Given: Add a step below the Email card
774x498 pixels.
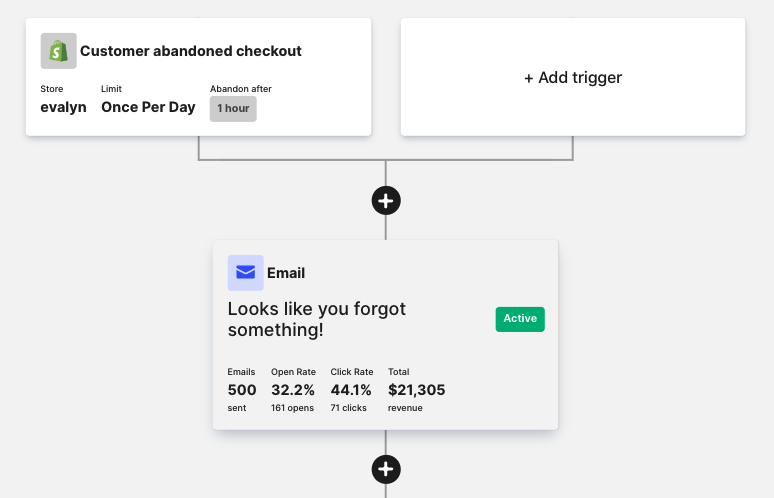Looking at the screenshot, I should point(386,468).
